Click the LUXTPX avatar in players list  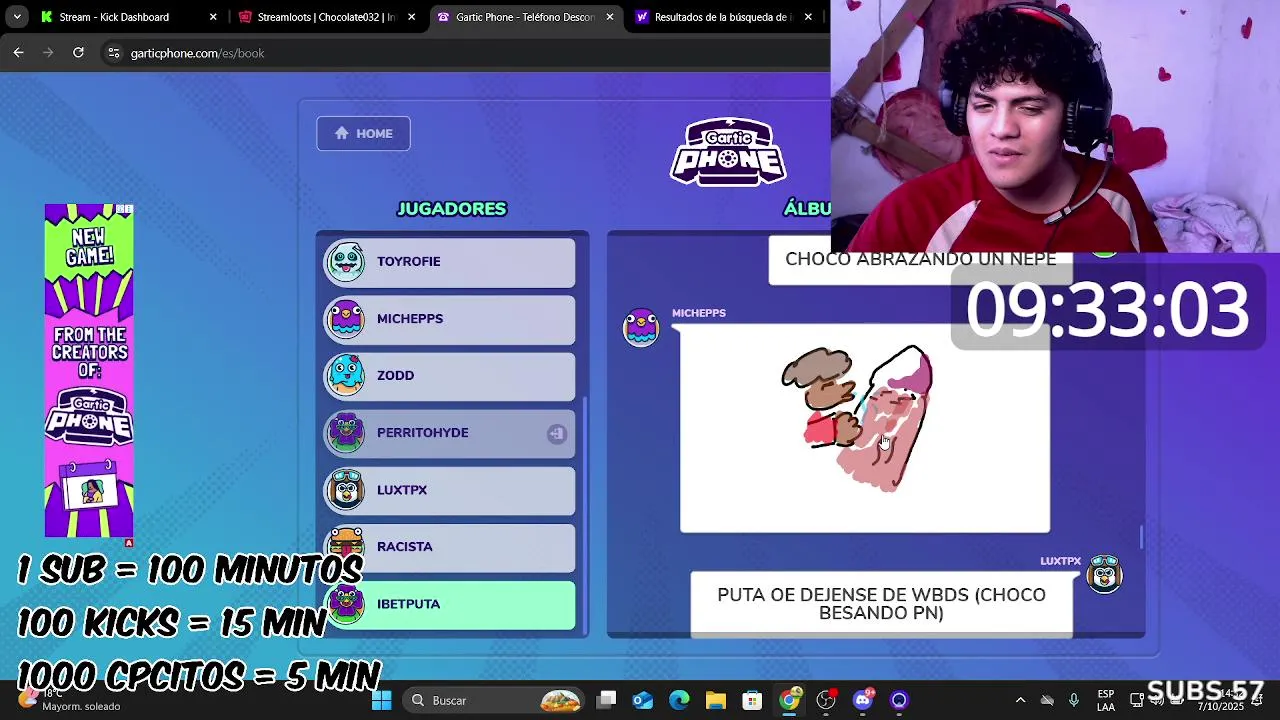pyautogui.click(x=346, y=489)
